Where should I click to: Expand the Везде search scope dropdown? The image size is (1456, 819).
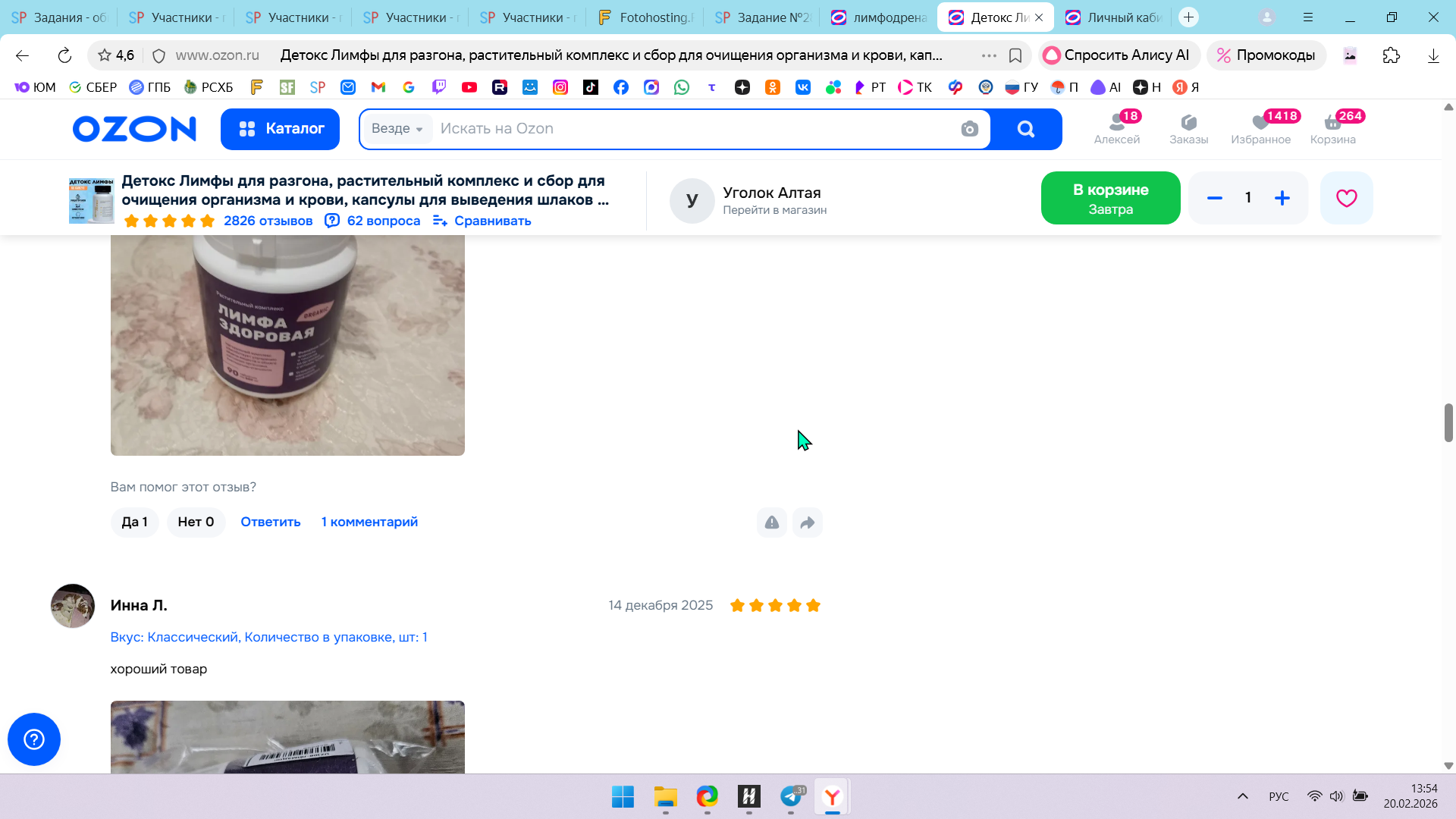pos(397,129)
